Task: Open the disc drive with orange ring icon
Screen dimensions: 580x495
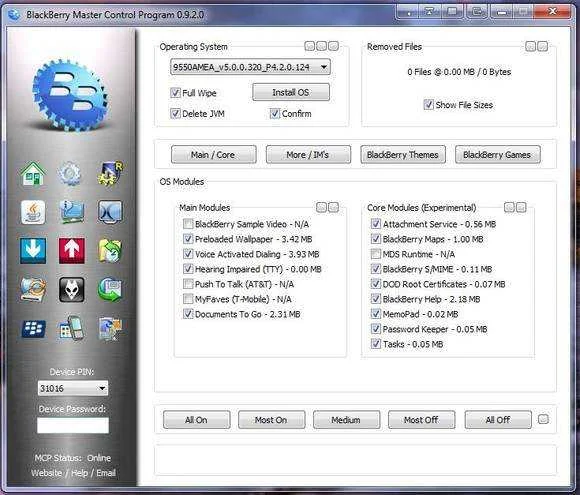Action: point(33,289)
